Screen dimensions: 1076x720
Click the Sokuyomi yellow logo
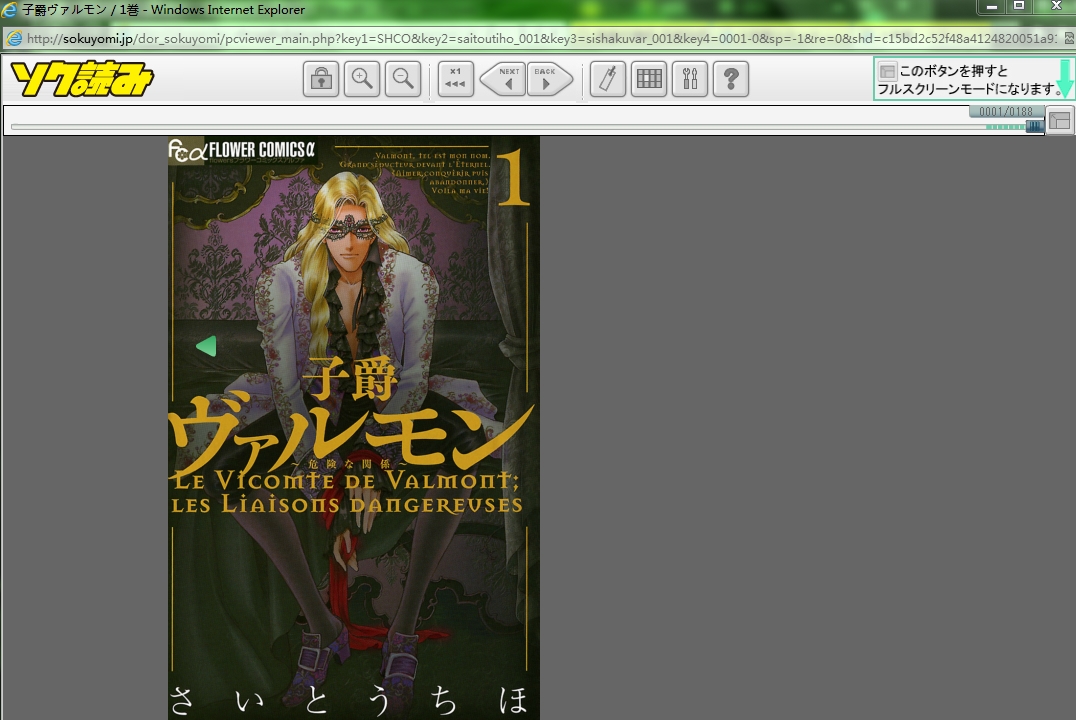click(x=82, y=78)
